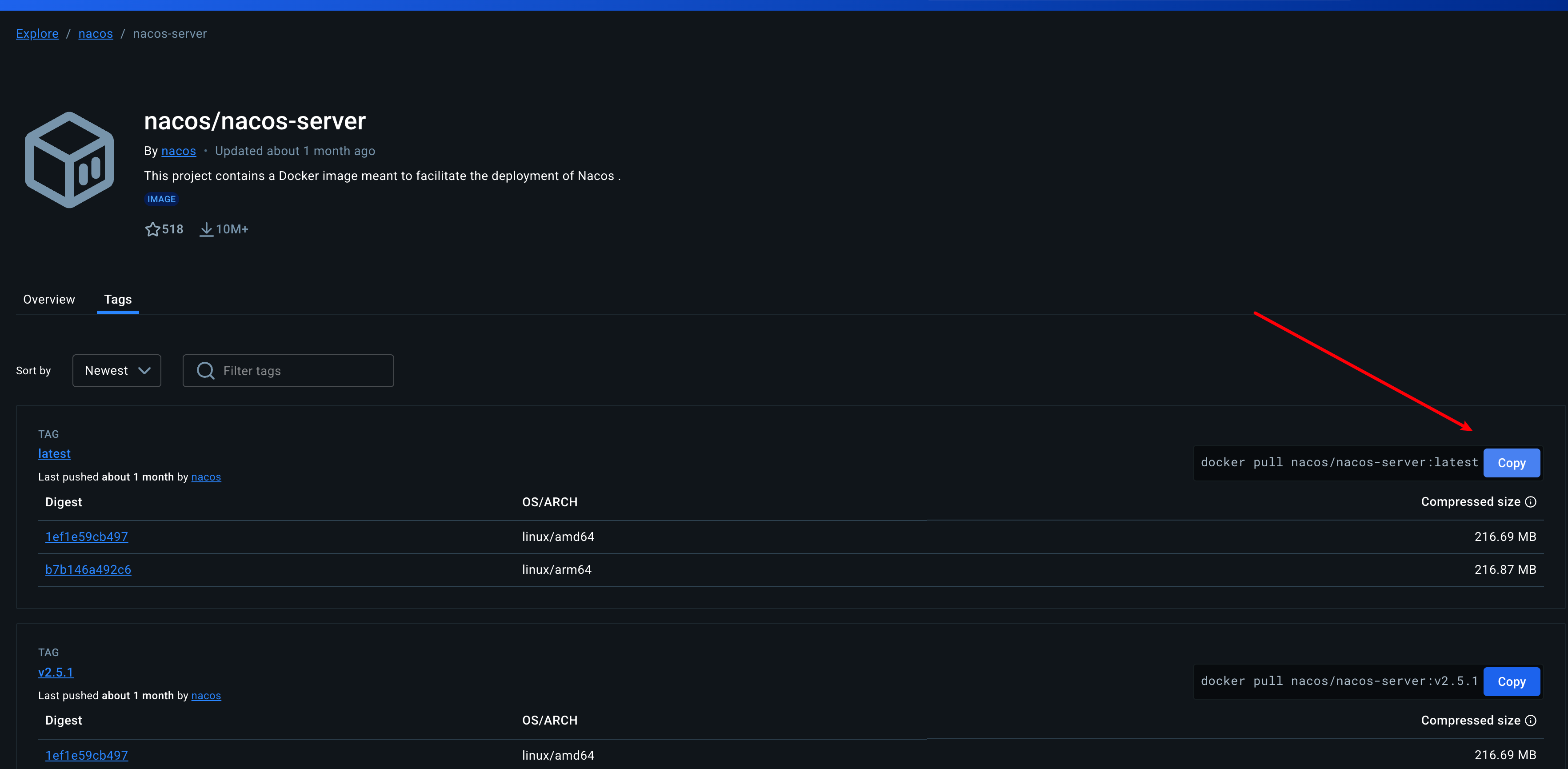Click the download icon beside 10M+
The height and width of the screenshot is (769, 1568).
[x=206, y=229]
